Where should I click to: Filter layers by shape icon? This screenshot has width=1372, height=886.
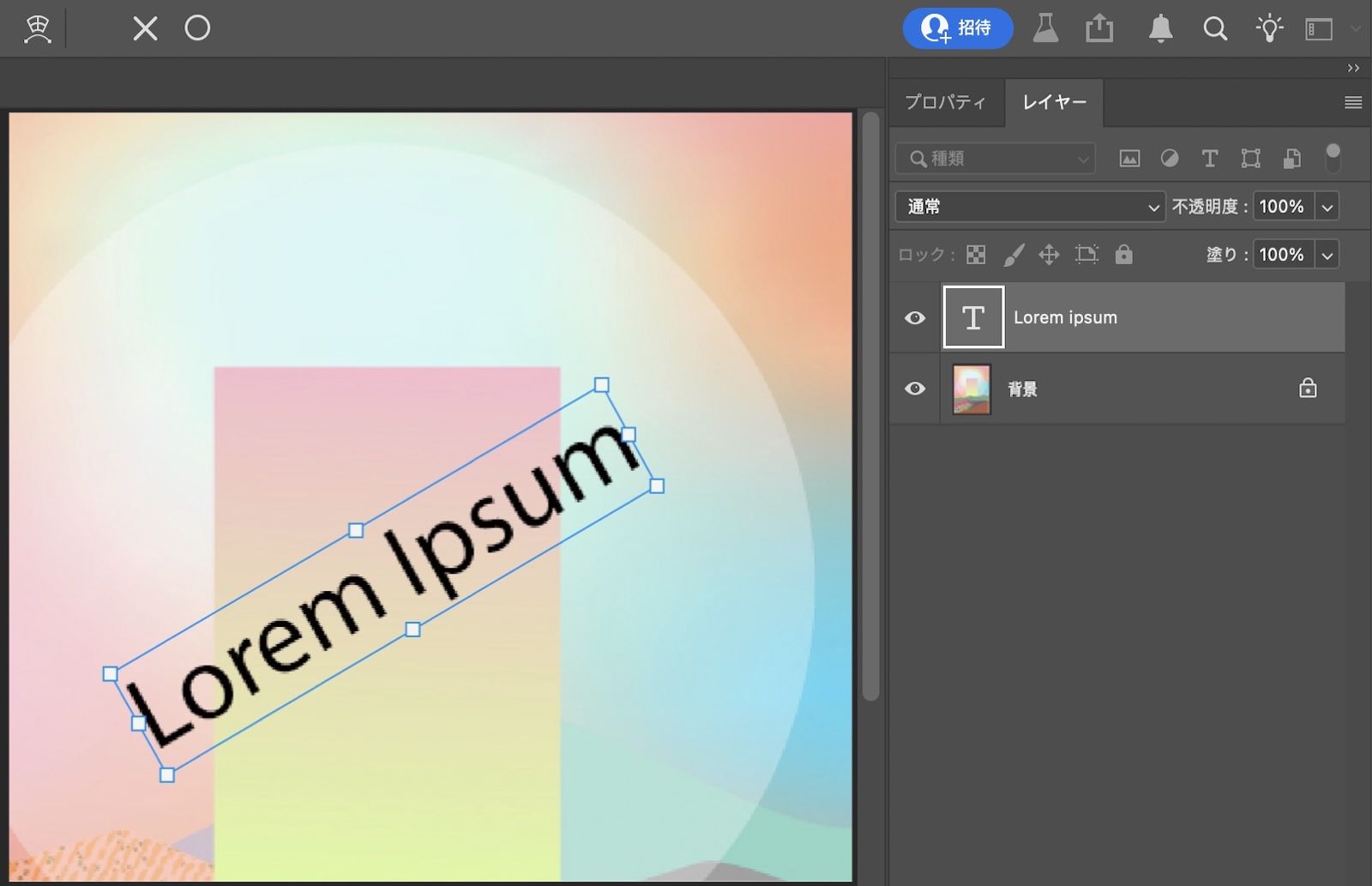point(1250,159)
